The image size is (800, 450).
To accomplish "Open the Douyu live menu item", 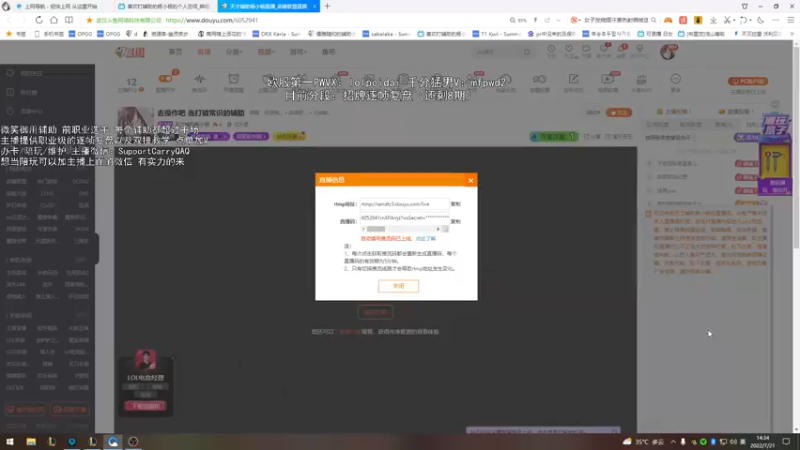I will pos(204,52).
